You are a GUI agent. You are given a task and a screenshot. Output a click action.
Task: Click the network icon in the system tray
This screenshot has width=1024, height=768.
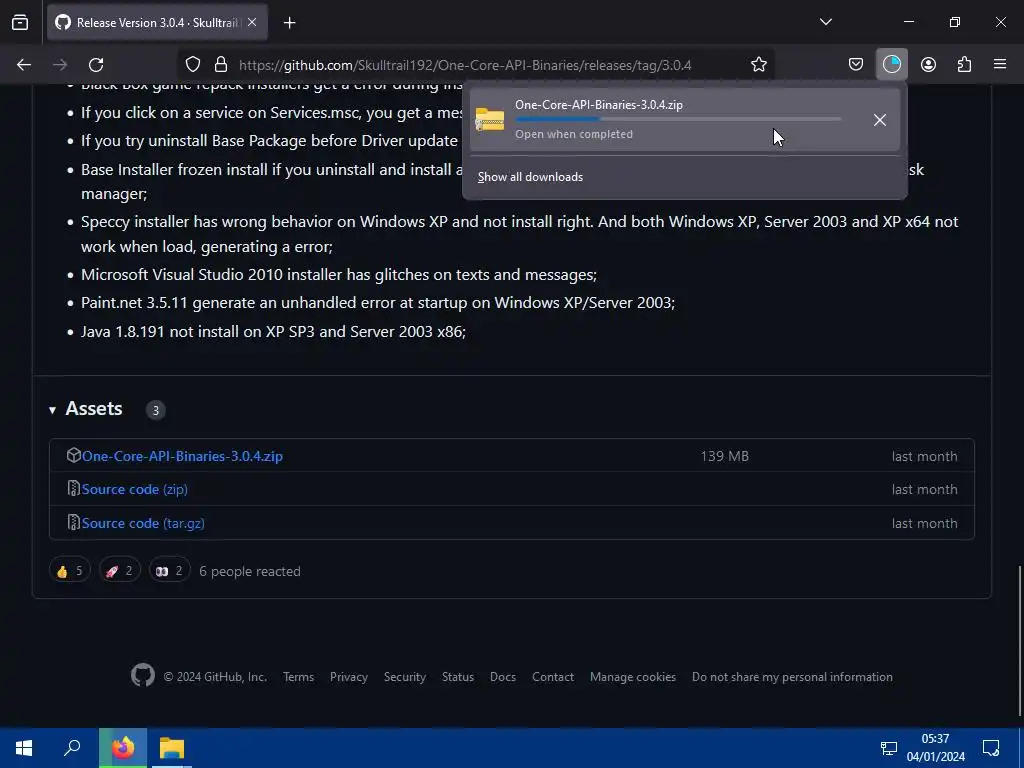889,748
